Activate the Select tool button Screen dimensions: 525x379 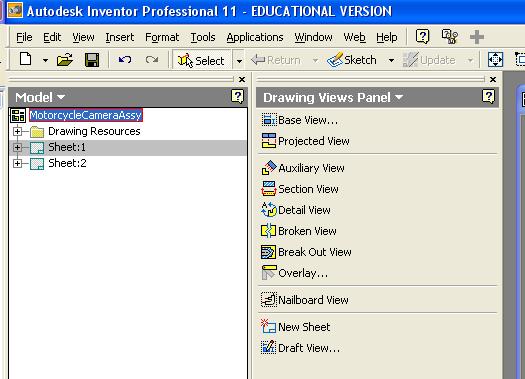coord(201,60)
